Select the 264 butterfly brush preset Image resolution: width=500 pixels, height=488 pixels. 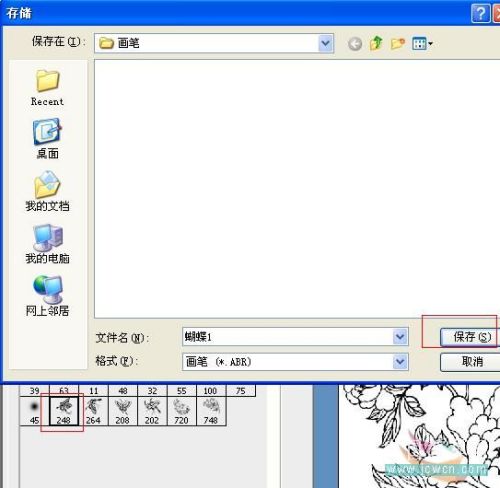(93, 411)
